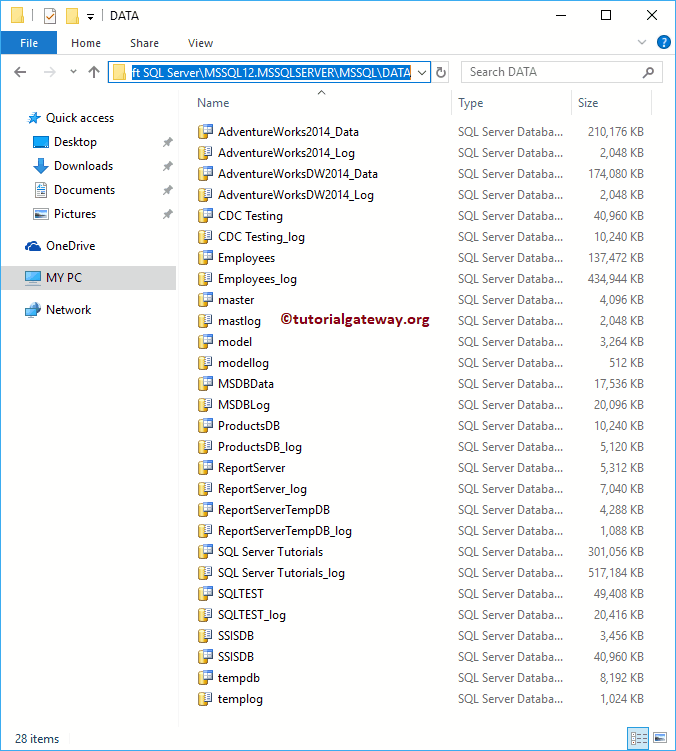This screenshot has height=751, width=676.
Task: Select AdventureWorks2014_Data file icon
Action: tap(205, 132)
